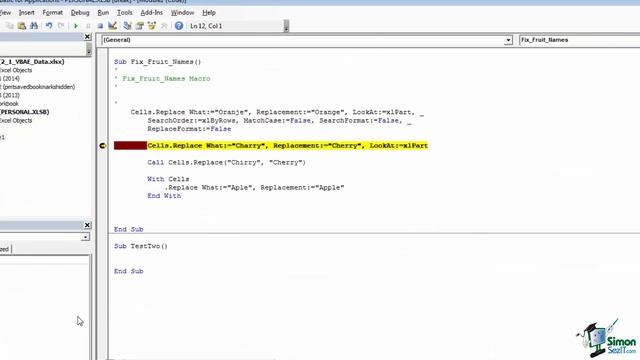Click the Break pause icon
640x360 pixels.
point(88,26)
